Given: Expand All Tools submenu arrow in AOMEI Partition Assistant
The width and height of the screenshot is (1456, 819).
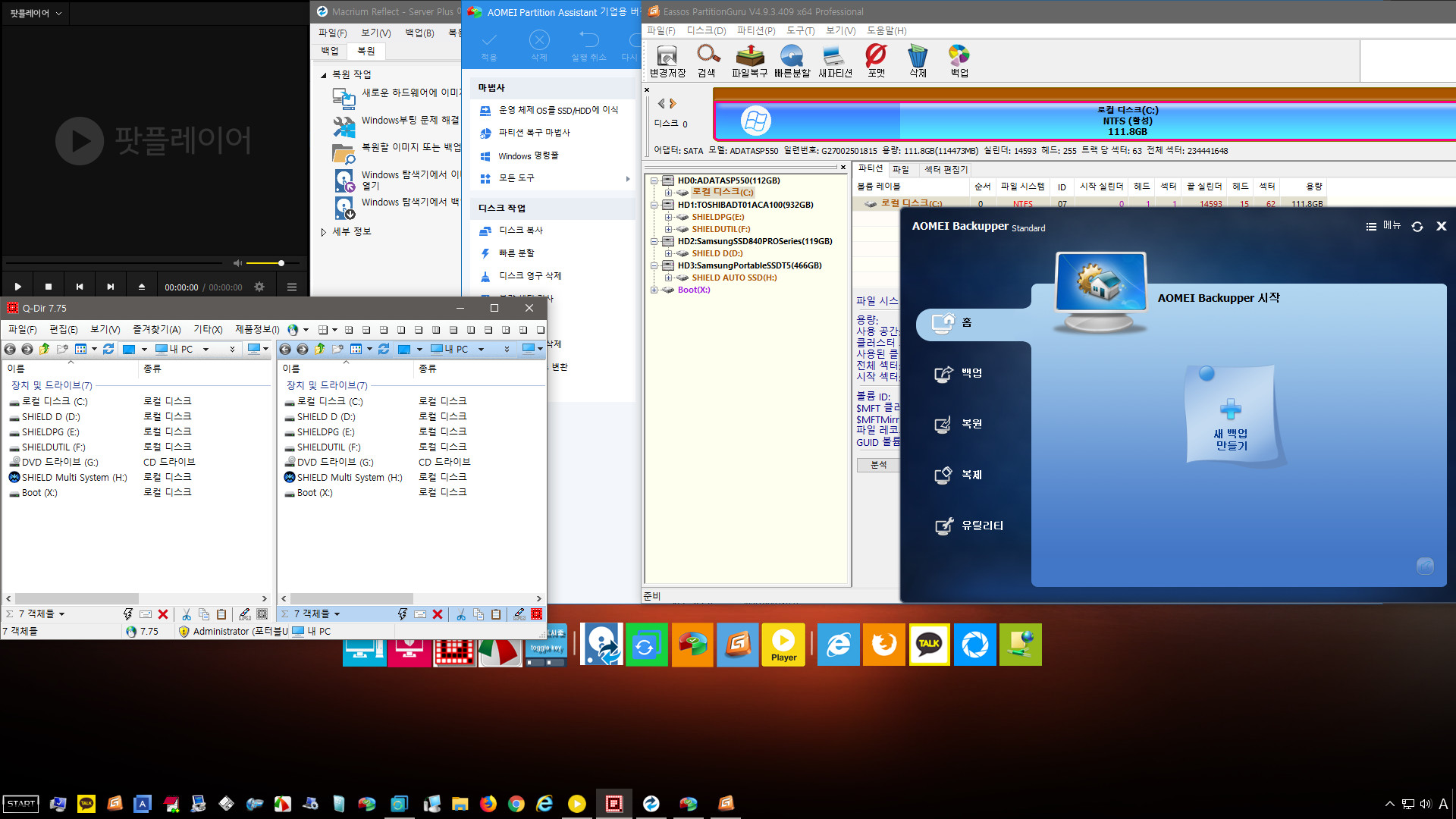Looking at the screenshot, I should coord(627,179).
